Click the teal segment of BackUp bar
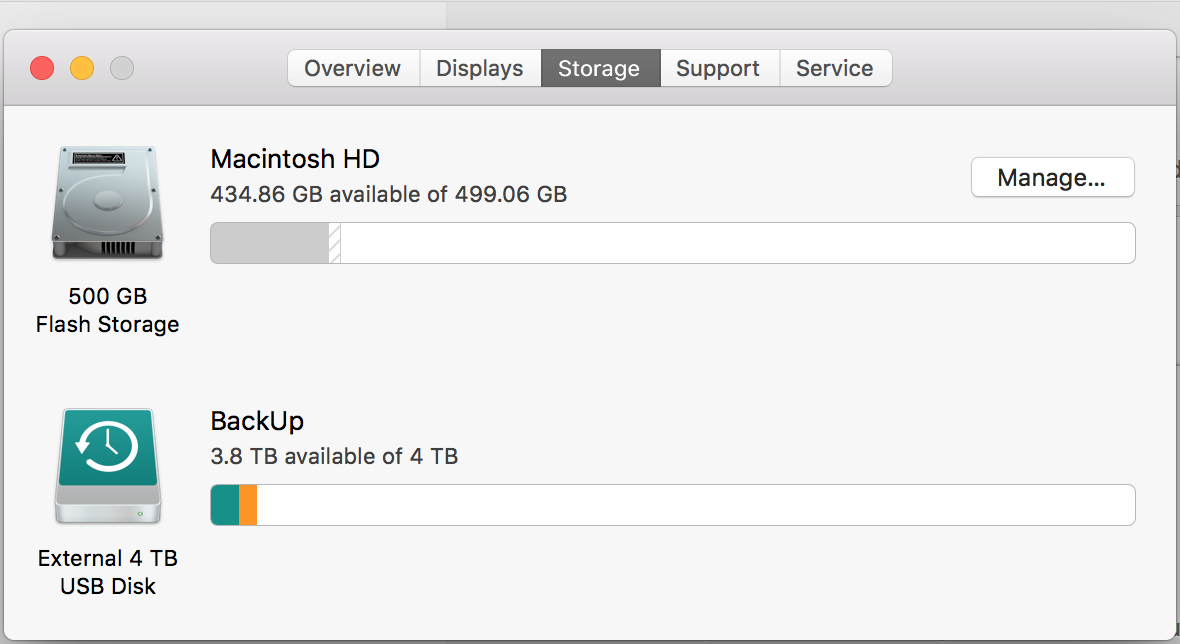 [x=225, y=505]
